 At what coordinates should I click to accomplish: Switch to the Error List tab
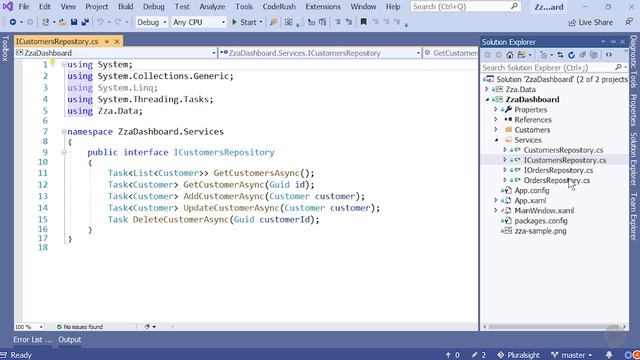tap(33, 340)
